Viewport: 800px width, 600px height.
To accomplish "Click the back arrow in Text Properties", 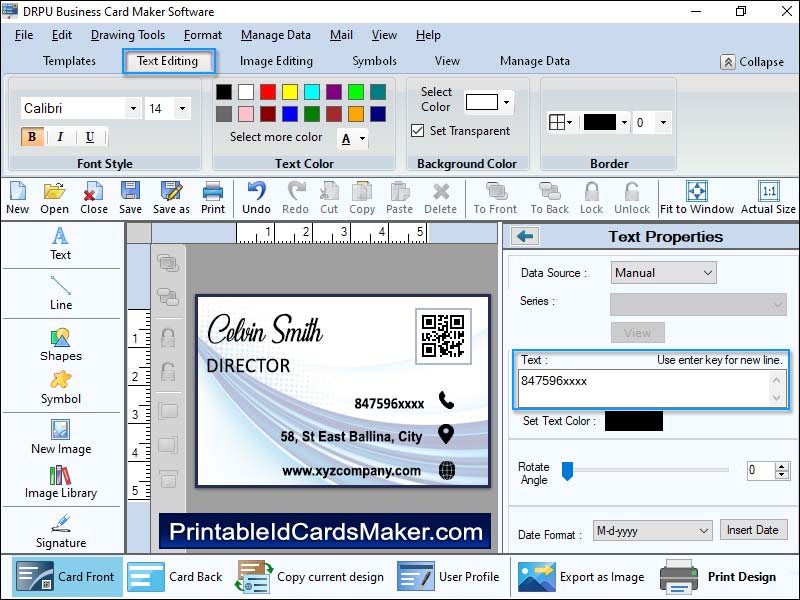I will pos(525,237).
